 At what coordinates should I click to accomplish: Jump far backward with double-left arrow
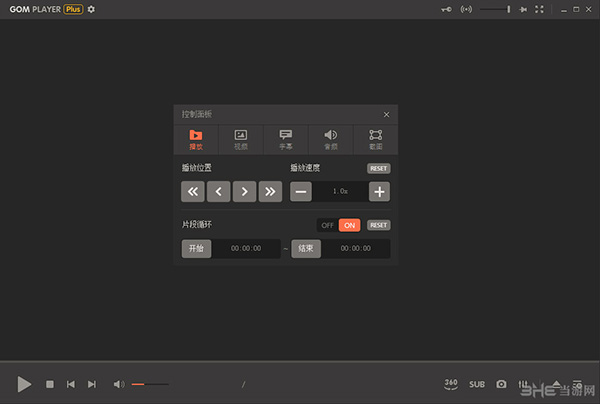coord(193,191)
